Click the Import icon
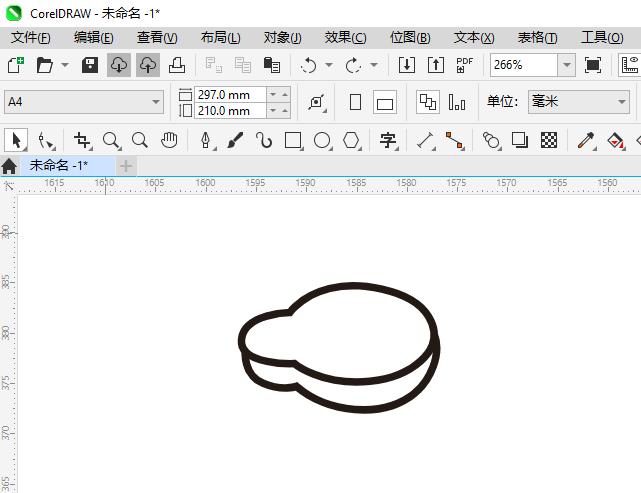 [x=407, y=65]
